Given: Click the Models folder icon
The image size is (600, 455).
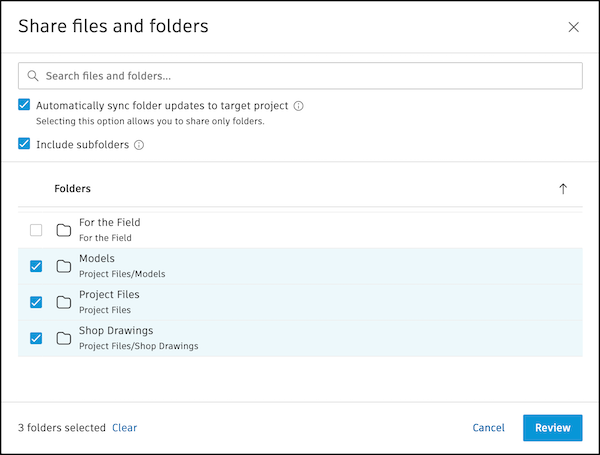Looking at the screenshot, I should [x=64, y=266].
